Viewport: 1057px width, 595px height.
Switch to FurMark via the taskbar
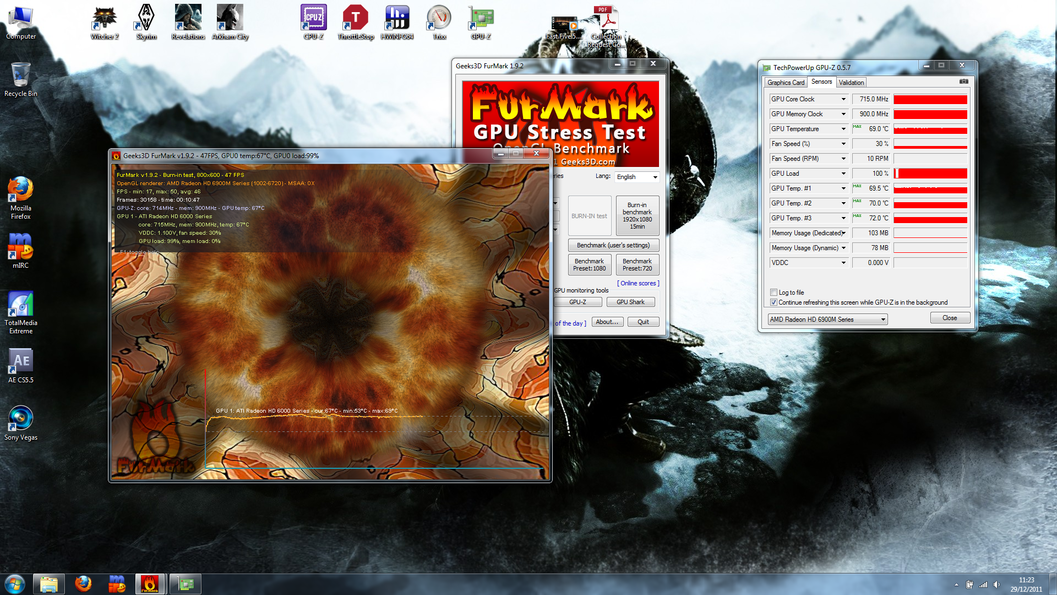pyautogui.click(x=150, y=584)
